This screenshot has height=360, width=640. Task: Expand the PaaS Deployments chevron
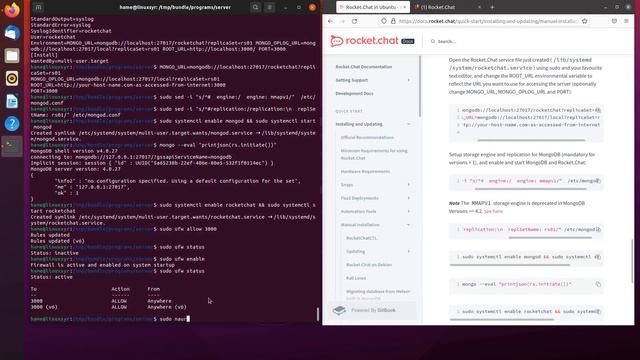pos(409,198)
